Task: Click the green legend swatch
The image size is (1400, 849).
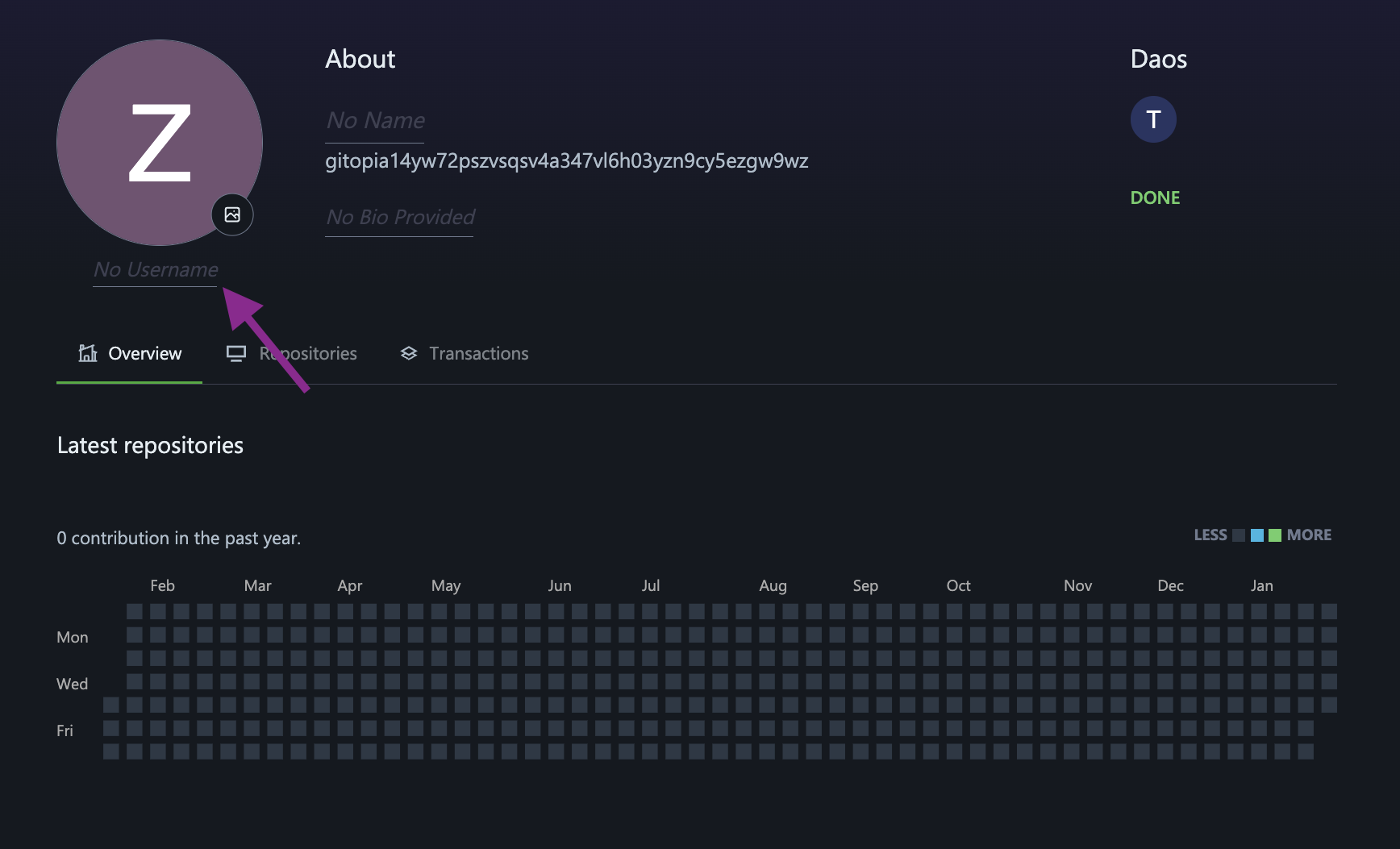Action: point(1275,535)
